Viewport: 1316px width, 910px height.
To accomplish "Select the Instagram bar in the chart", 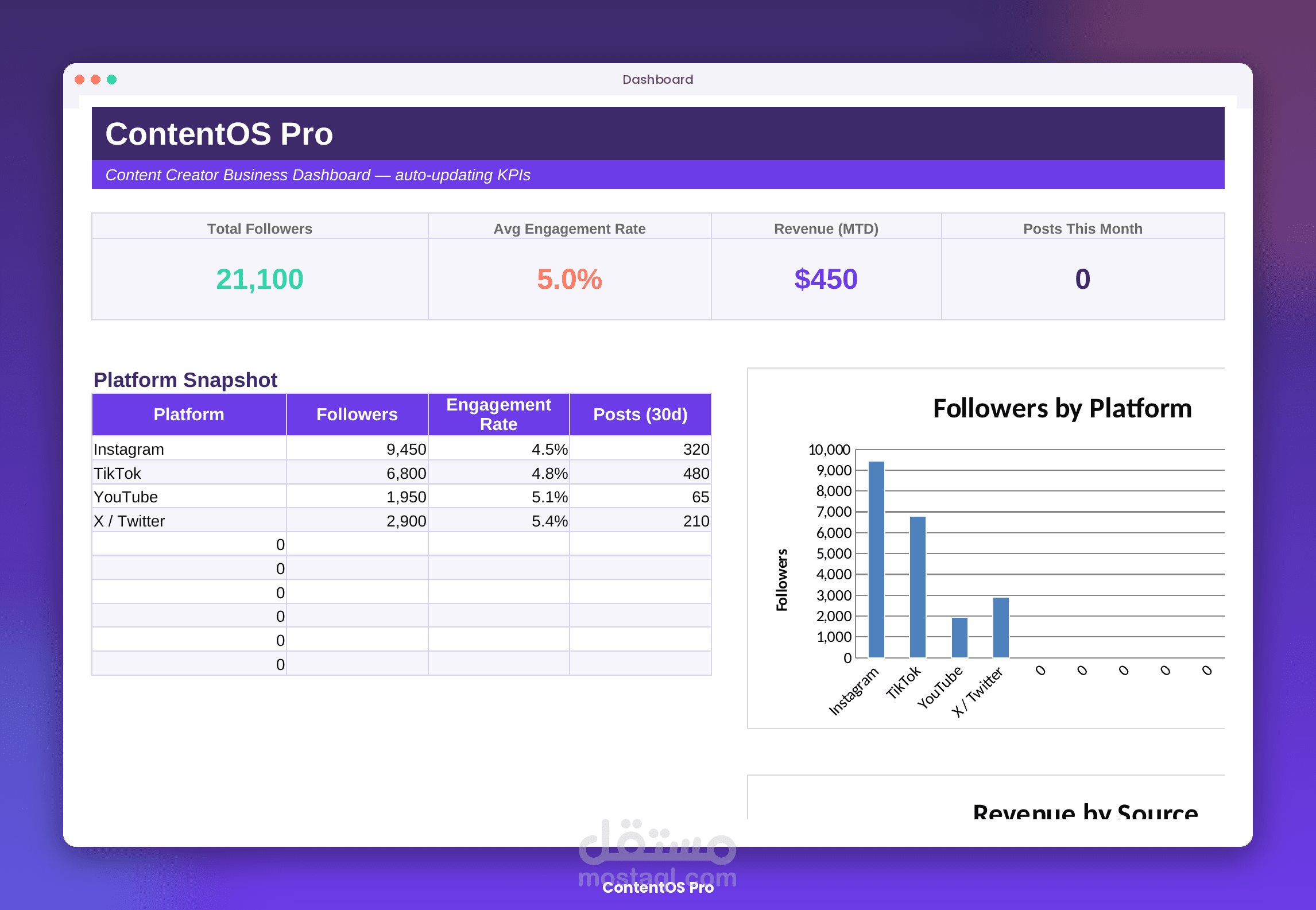I will tap(876, 559).
